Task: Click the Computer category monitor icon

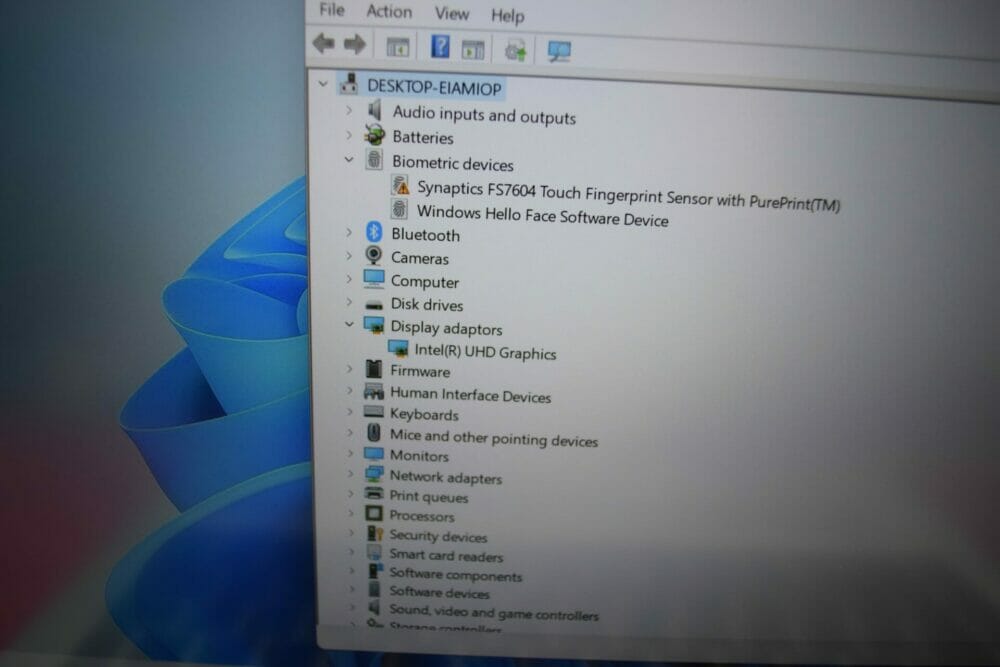Action: click(374, 279)
